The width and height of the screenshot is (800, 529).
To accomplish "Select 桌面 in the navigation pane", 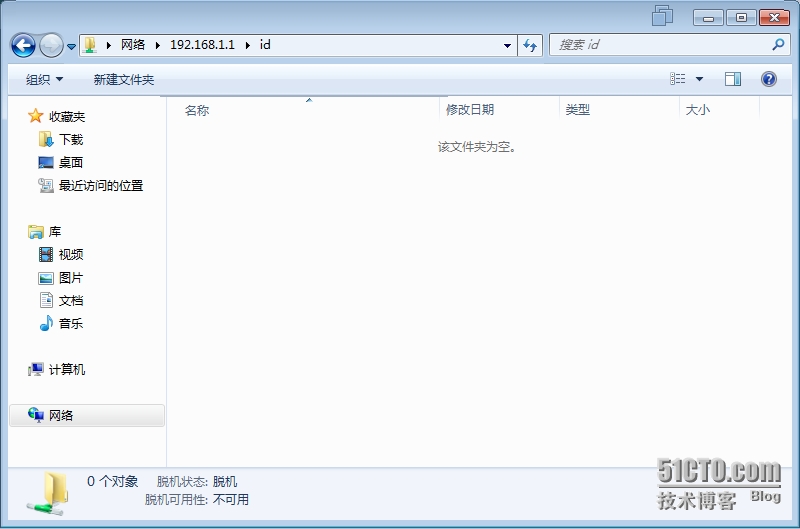I will [x=70, y=163].
